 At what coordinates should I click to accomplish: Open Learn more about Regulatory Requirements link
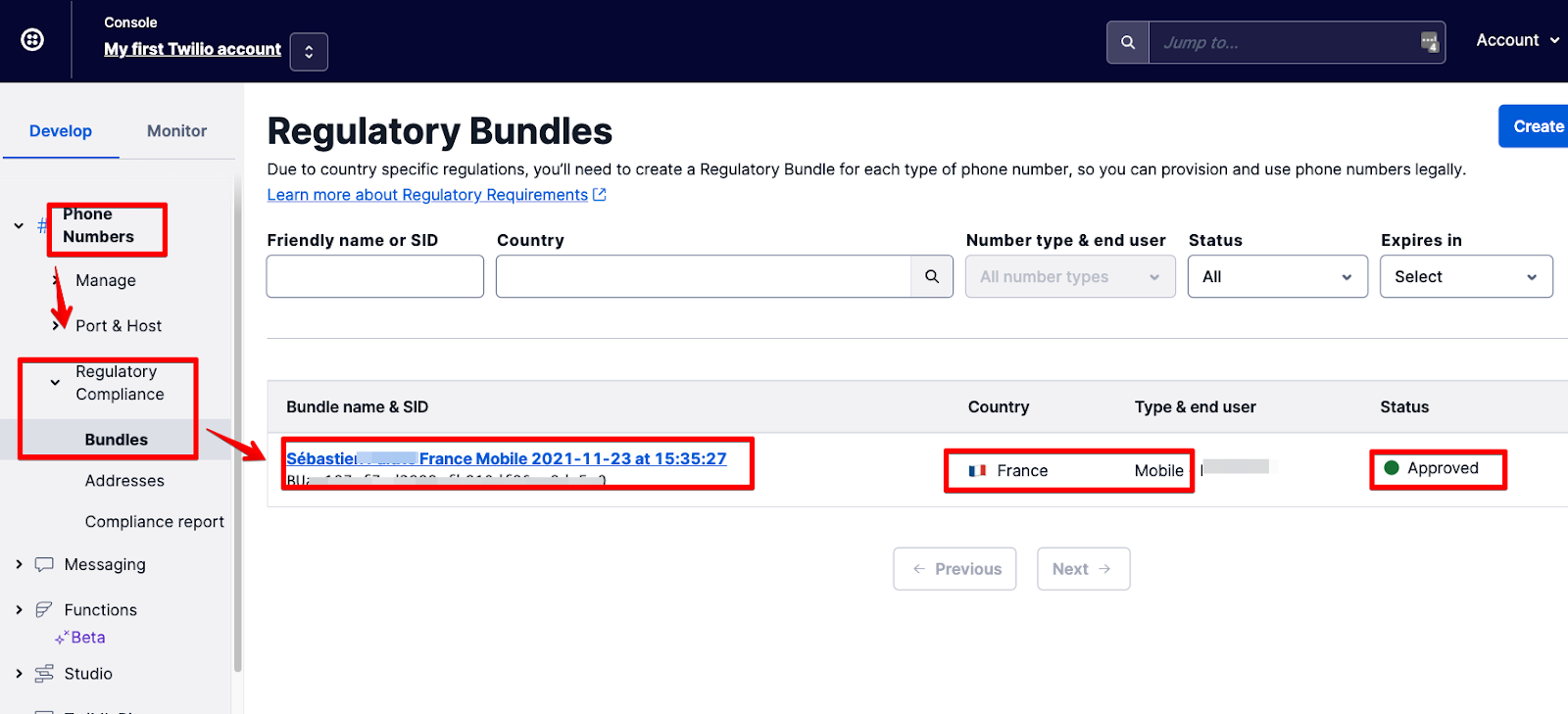tap(427, 195)
